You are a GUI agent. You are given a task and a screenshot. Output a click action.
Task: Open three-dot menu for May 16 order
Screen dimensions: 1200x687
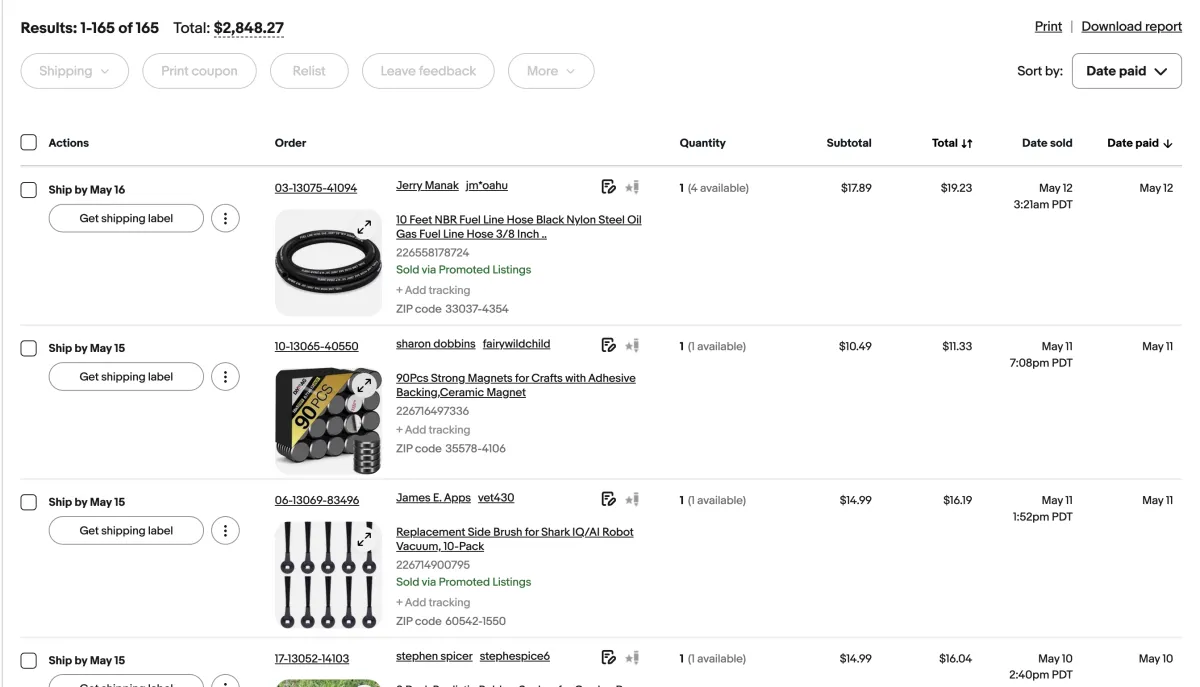coord(226,219)
